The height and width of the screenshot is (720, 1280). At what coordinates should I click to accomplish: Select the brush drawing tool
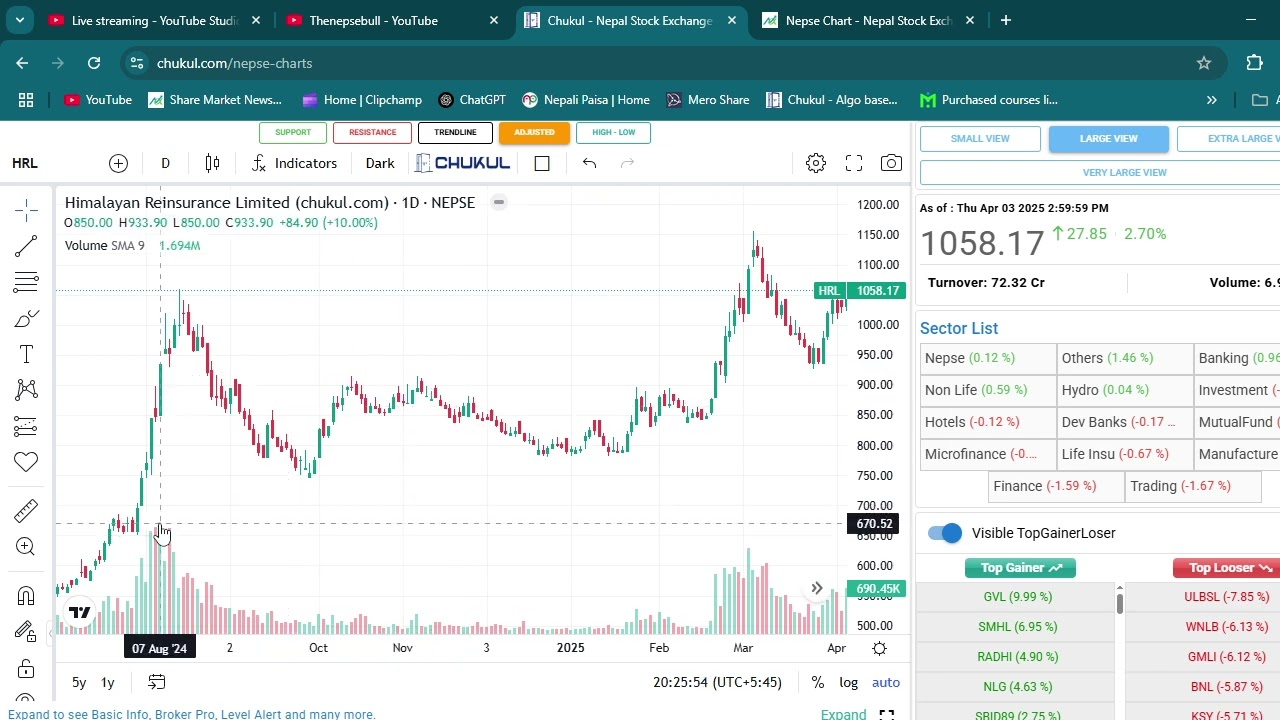(26, 318)
